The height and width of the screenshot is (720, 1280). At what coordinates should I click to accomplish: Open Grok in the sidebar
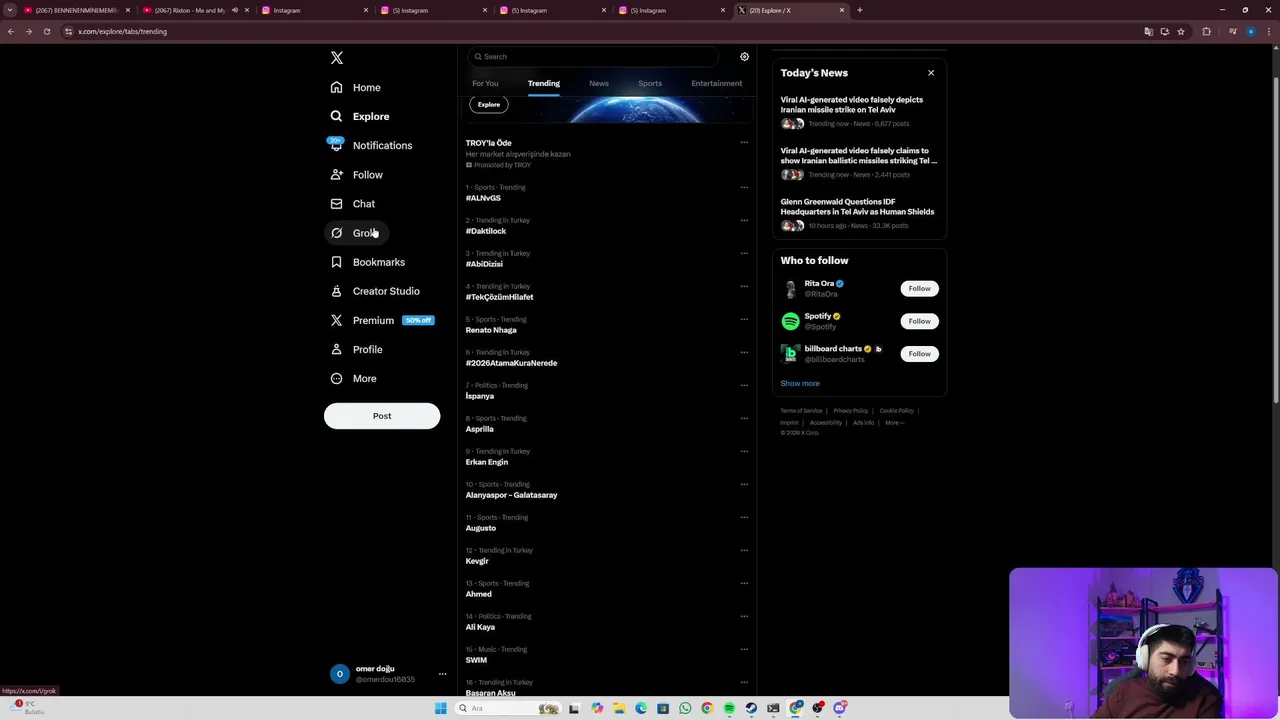tap(355, 232)
